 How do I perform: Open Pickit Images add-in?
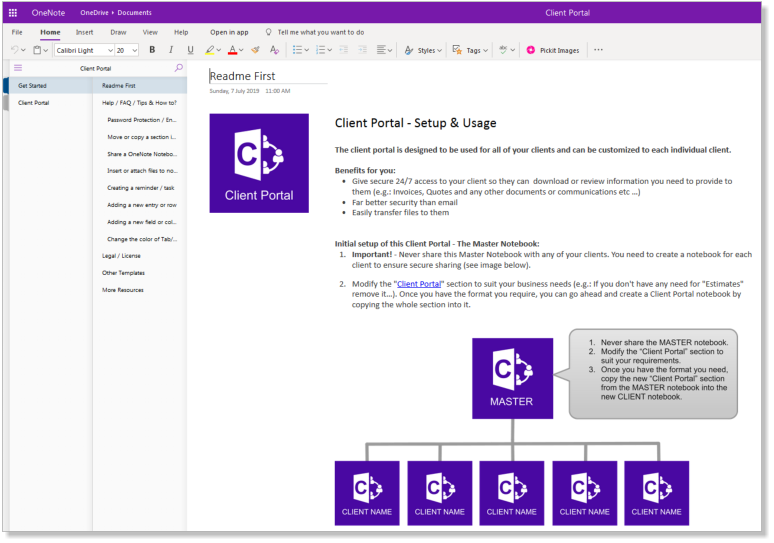point(553,50)
